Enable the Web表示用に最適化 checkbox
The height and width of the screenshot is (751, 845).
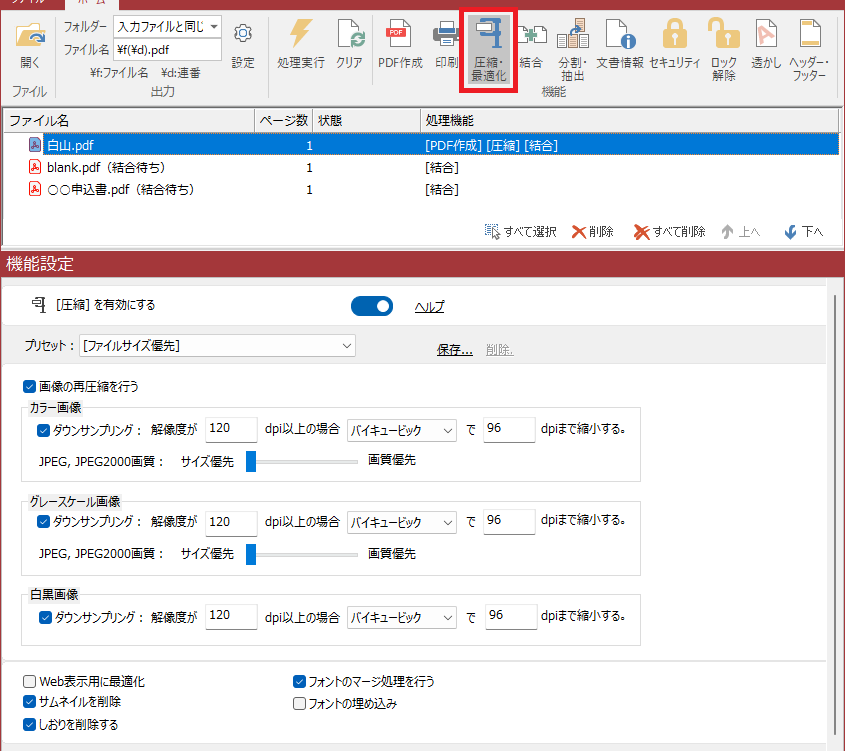(x=29, y=681)
